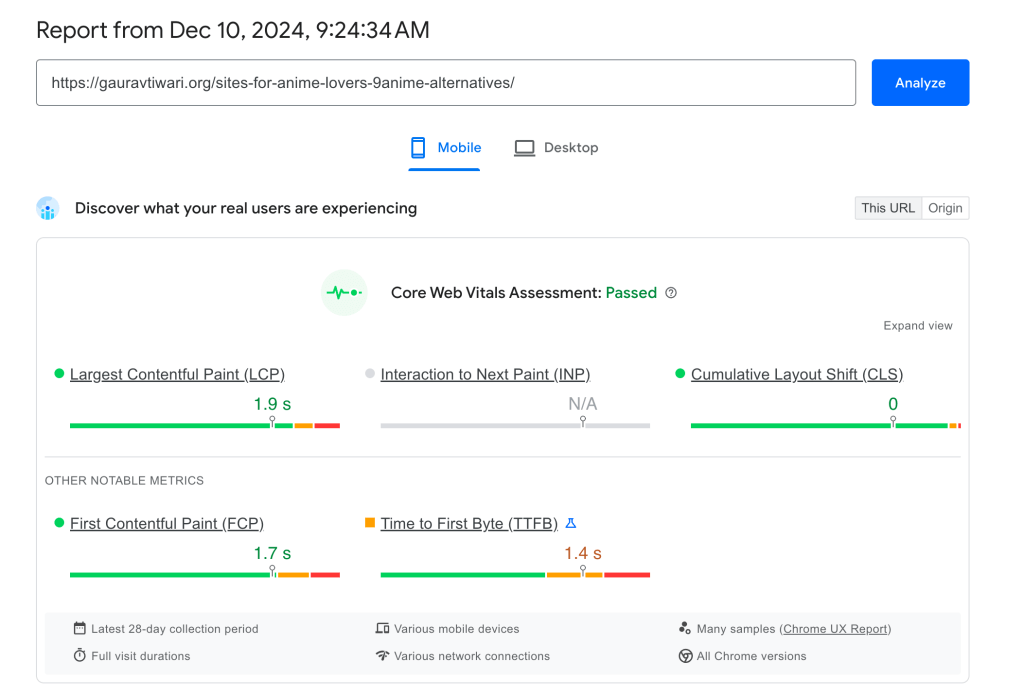The width and height of the screenshot is (1024, 697).
Task: Click the LCP score distribution bar
Action: pyautogui.click(x=200, y=424)
